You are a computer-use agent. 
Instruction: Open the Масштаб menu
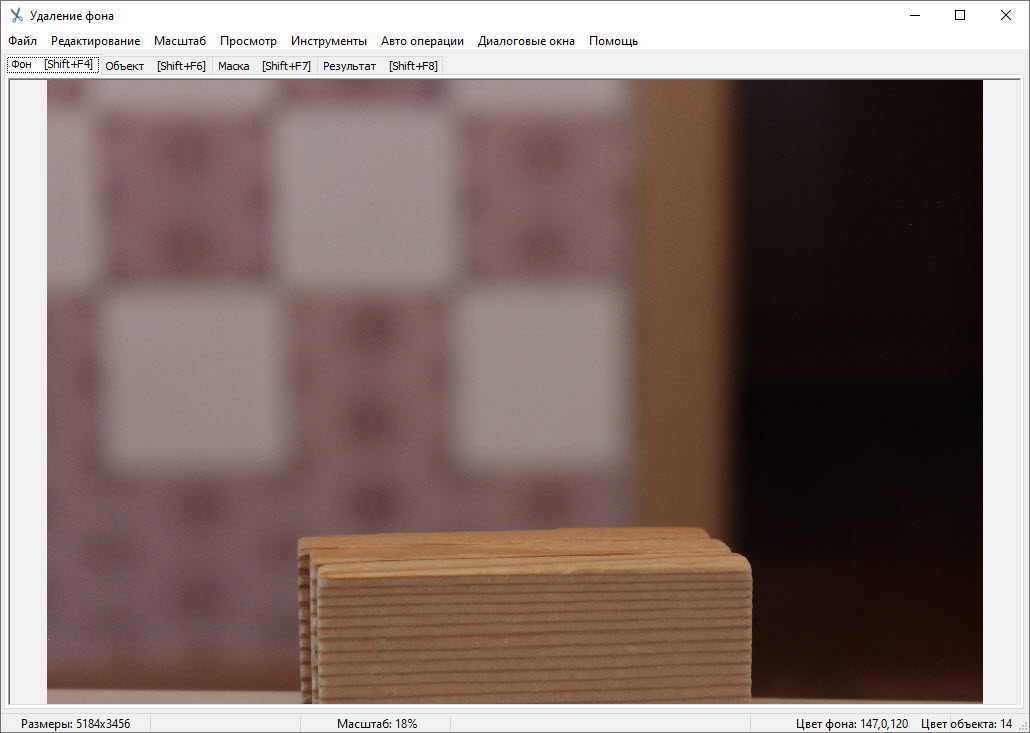coord(180,41)
